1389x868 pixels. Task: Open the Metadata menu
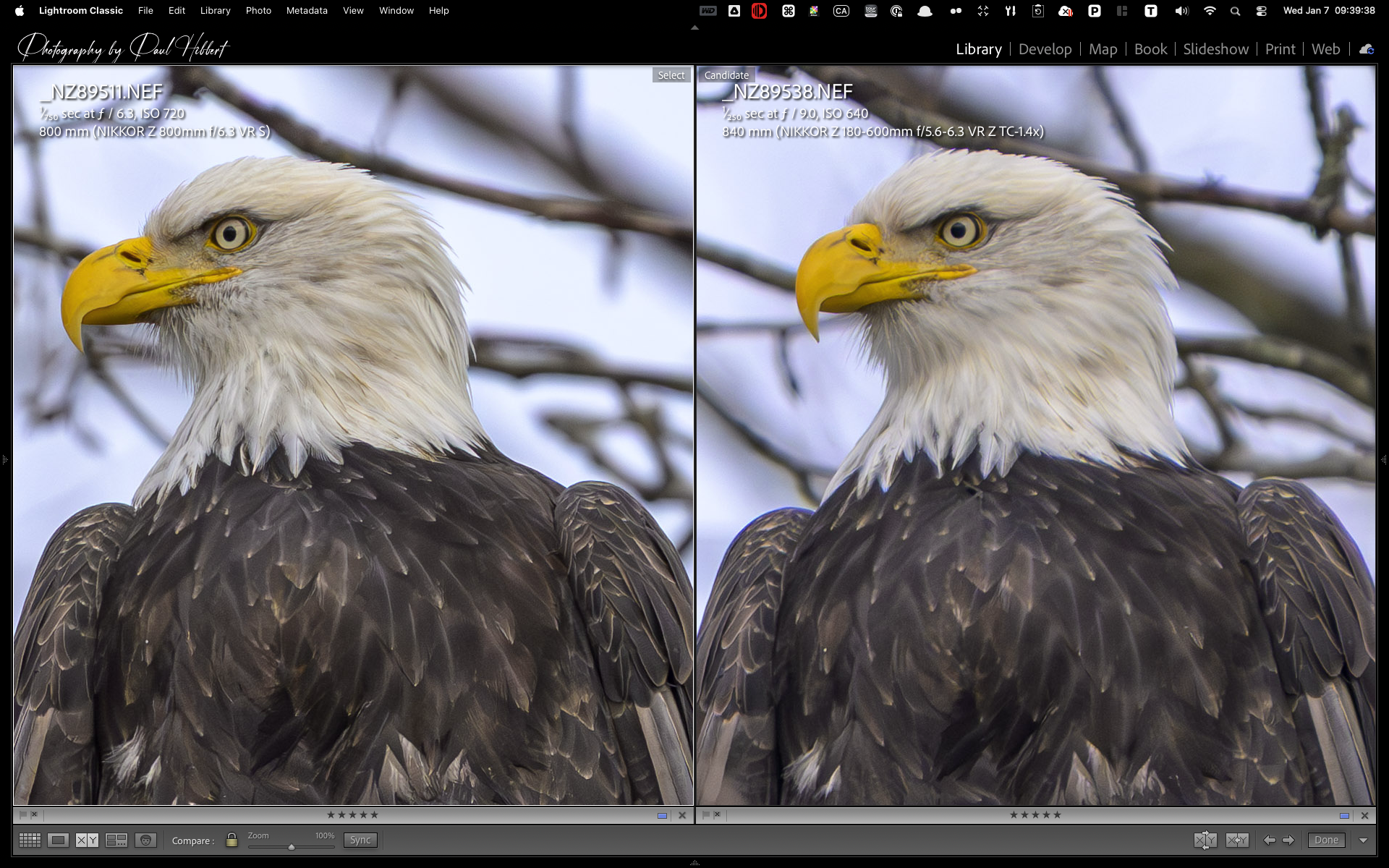307,11
